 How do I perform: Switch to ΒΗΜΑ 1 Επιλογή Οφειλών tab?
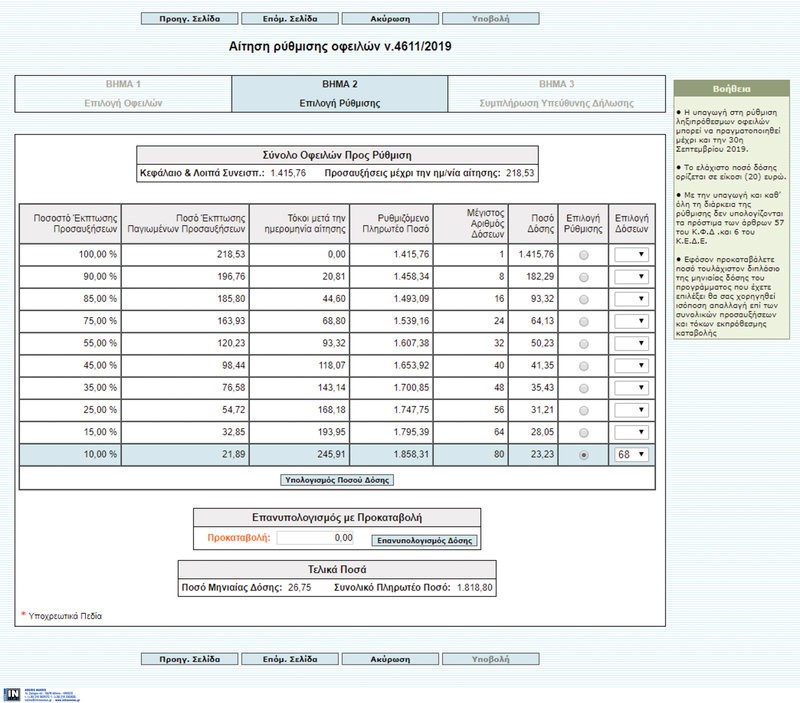click(123, 93)
